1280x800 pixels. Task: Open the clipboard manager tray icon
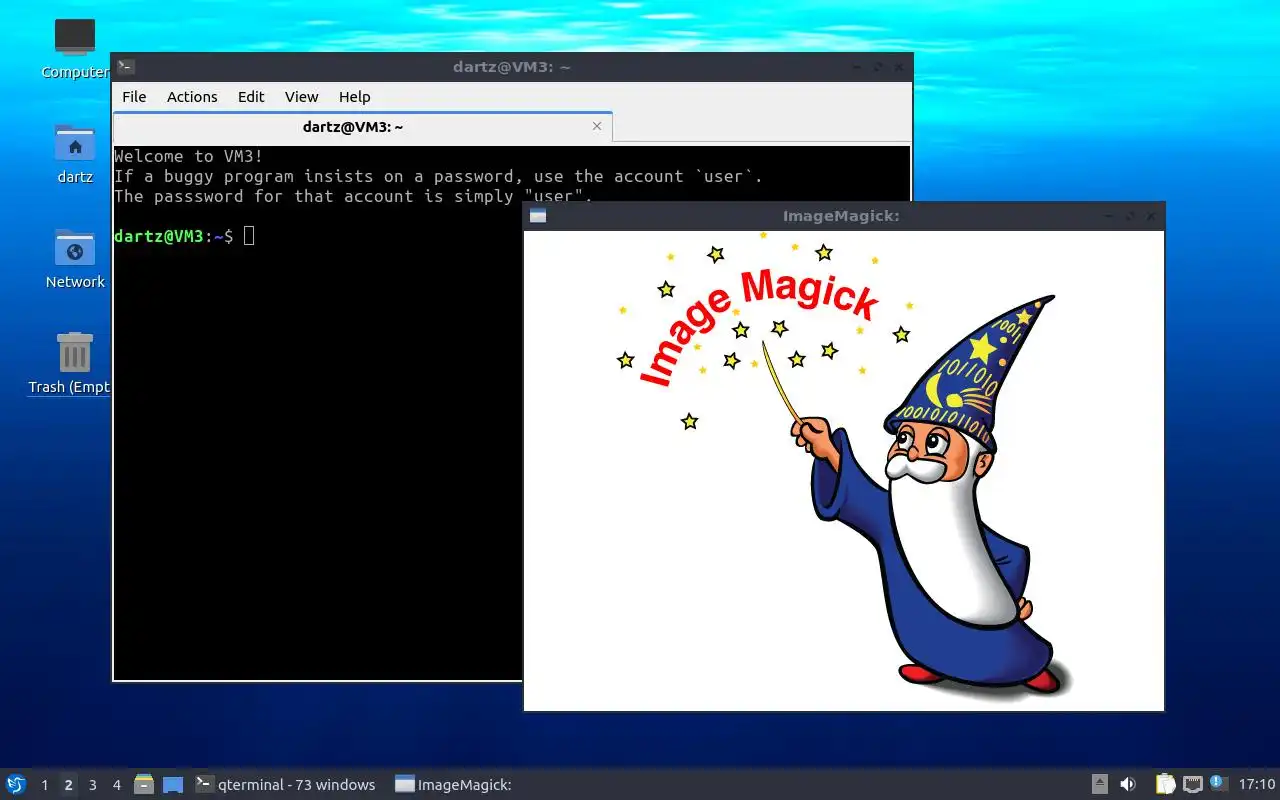coord(1165,784)
